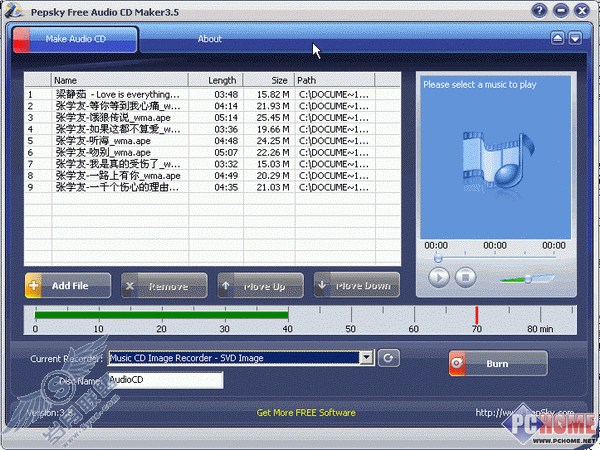600x450 pixels.
Task: Click the Remove button
Action: click(165, 285)
